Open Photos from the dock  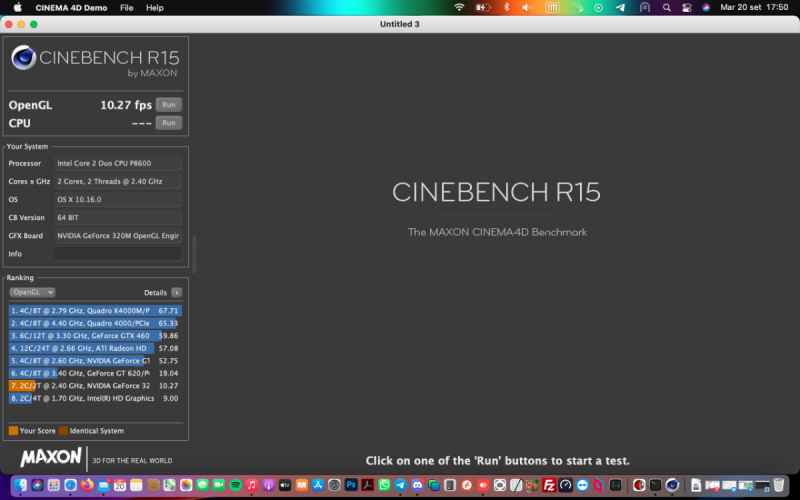(x=186, y=485)
